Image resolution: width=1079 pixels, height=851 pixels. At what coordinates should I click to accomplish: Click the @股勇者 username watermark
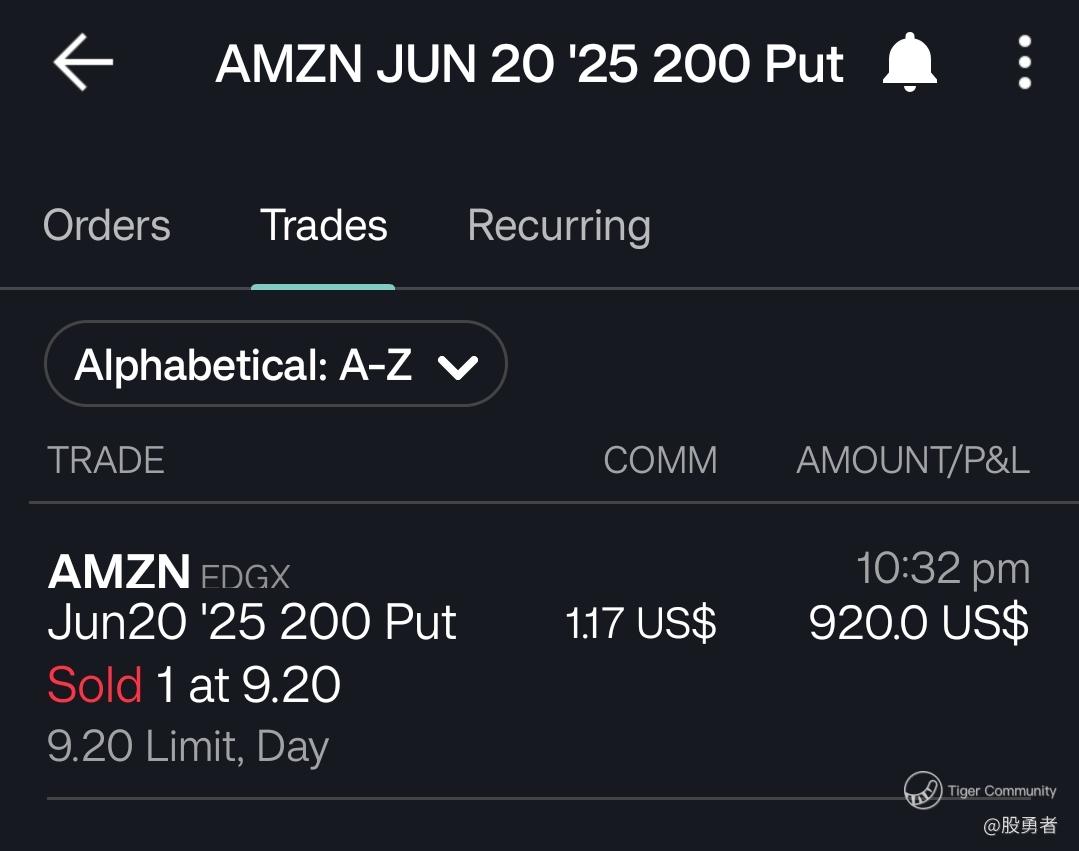(x=1020, y=825)
